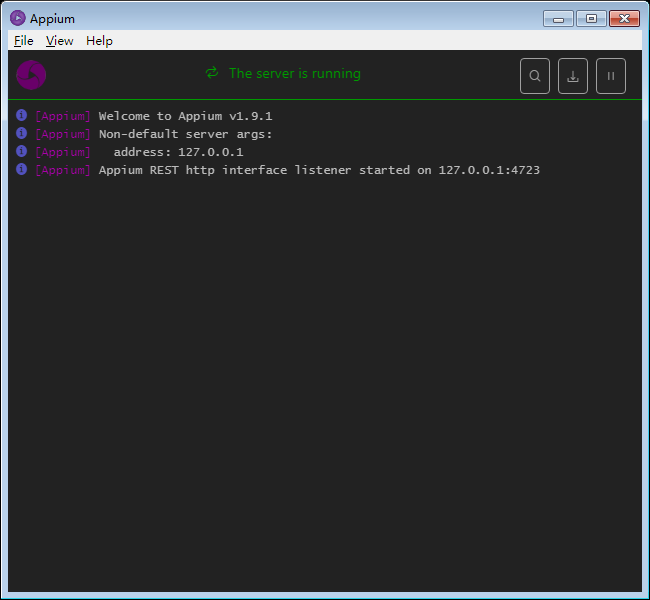This screenshot has height=600, width=650.
Task: Select 'address: 127.0.0.1' log text
Action: click(178, 152)
